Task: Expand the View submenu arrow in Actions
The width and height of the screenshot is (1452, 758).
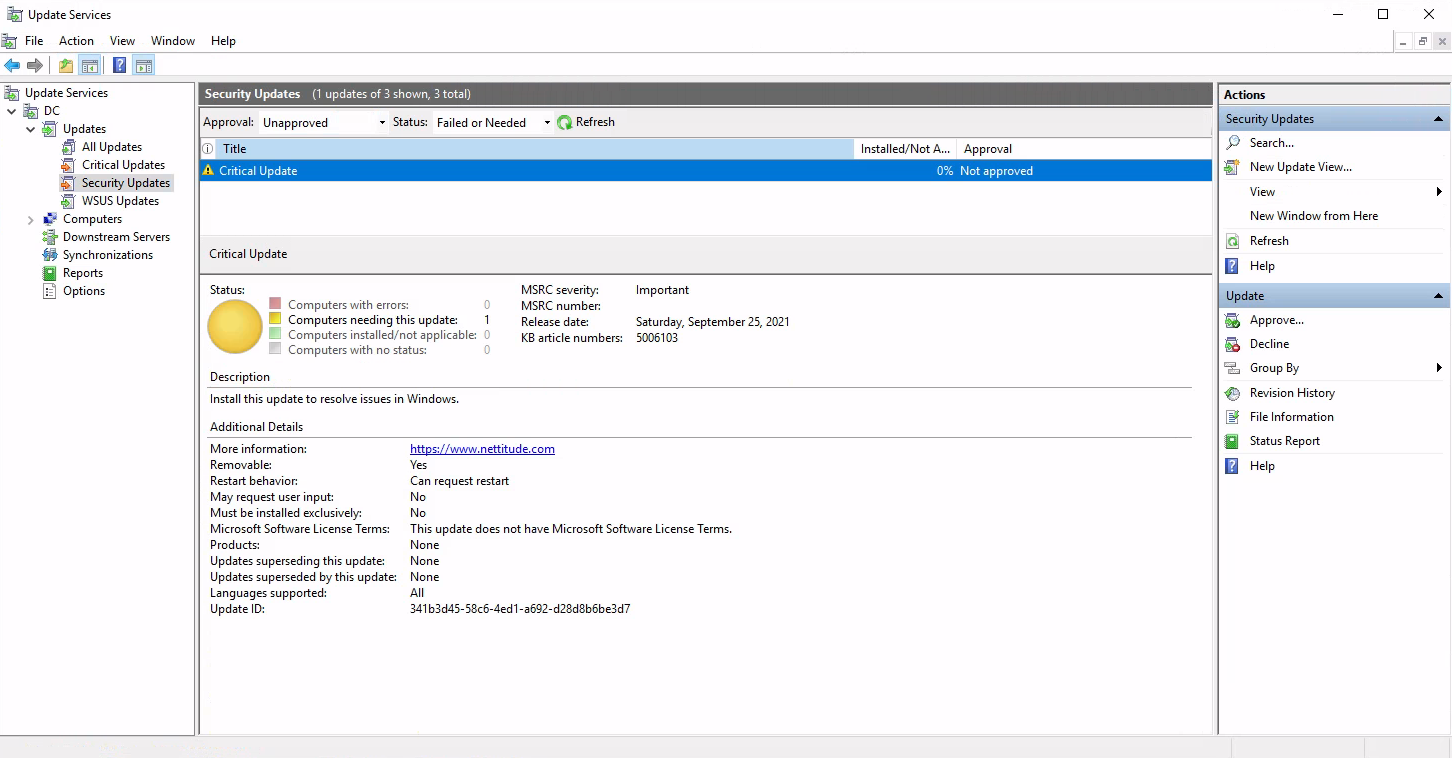Action: pos(1439,192)
